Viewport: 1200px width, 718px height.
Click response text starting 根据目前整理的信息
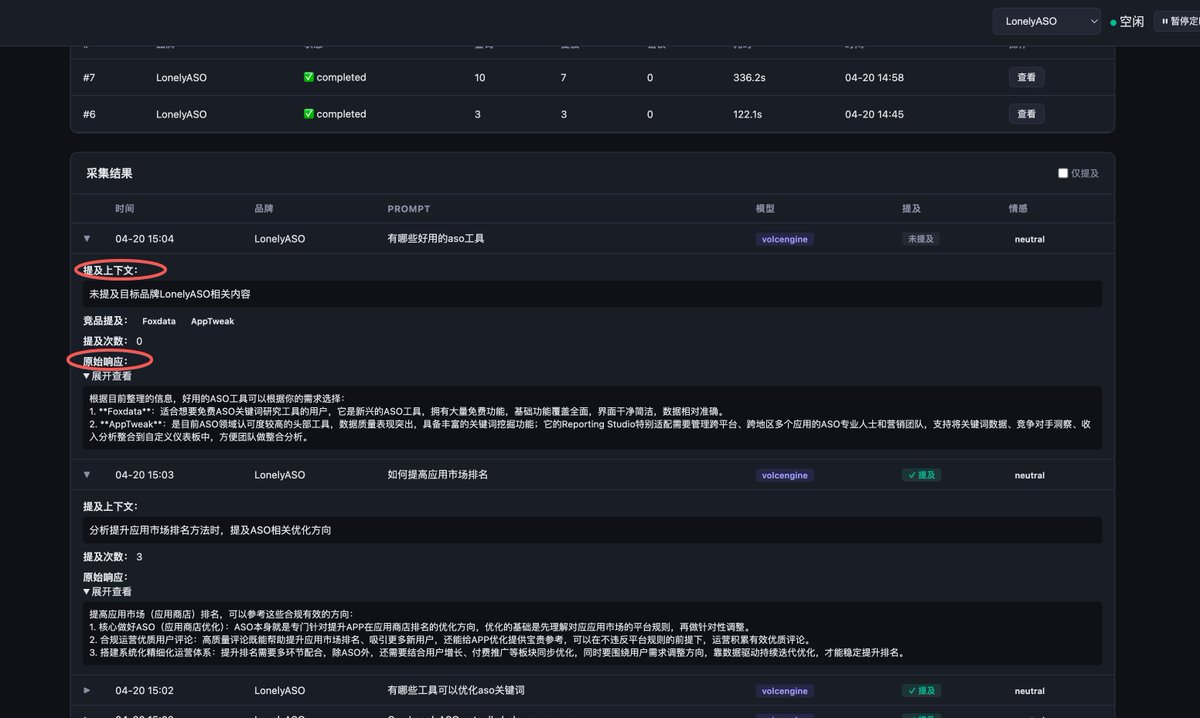592,417
